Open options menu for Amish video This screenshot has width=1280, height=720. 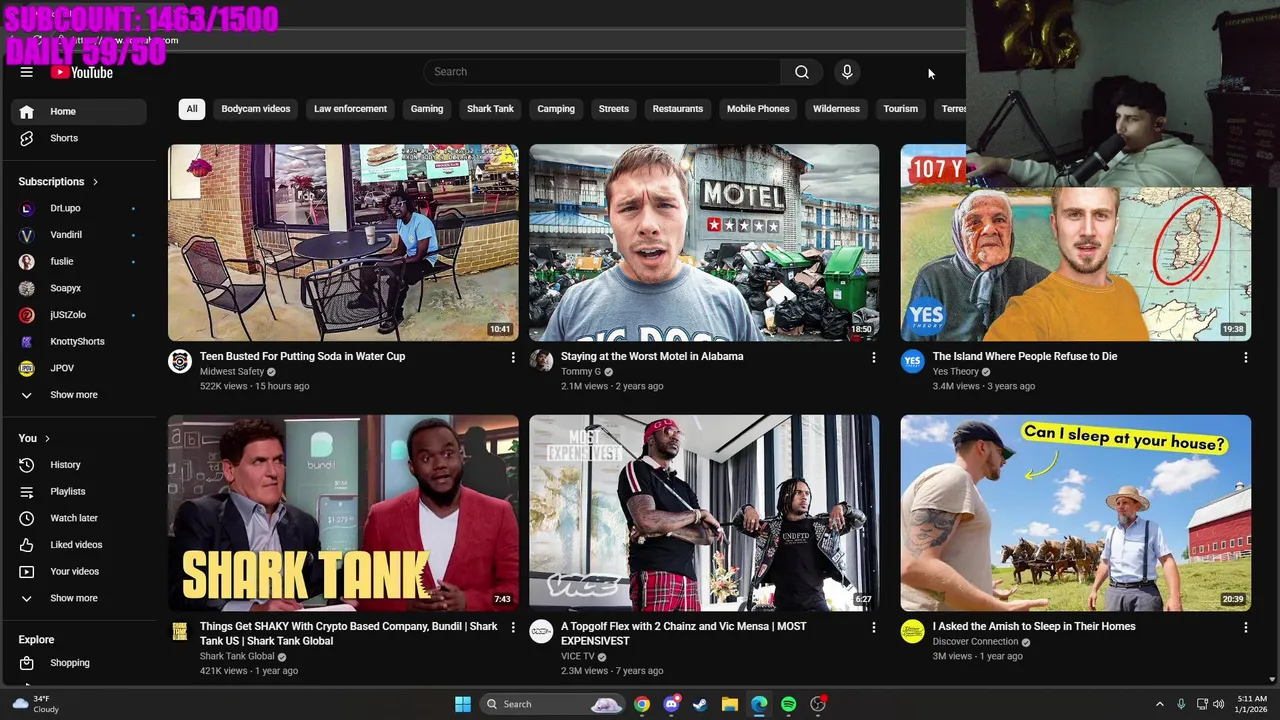coord(1245,627)
